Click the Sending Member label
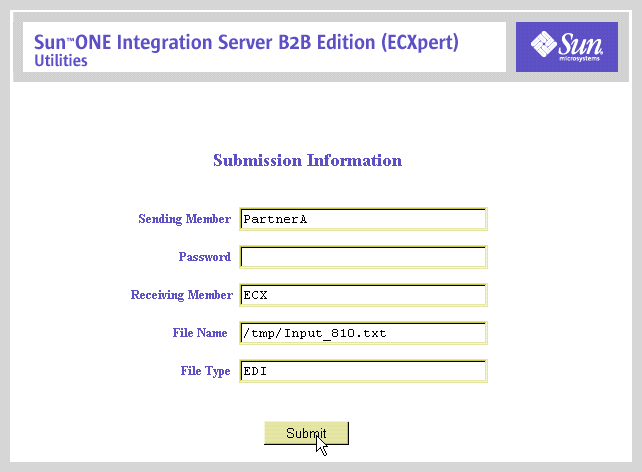 click(185, 219)
